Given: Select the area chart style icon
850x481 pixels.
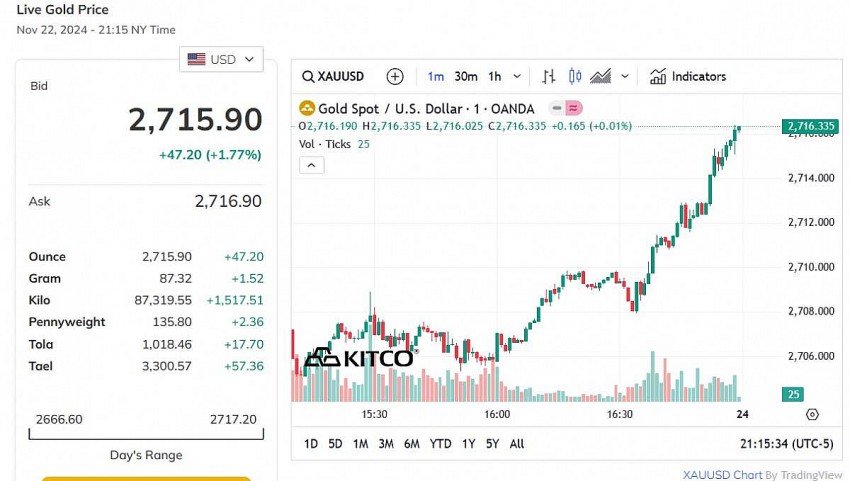Looking at the screenshot, I should tap(601, 77).
